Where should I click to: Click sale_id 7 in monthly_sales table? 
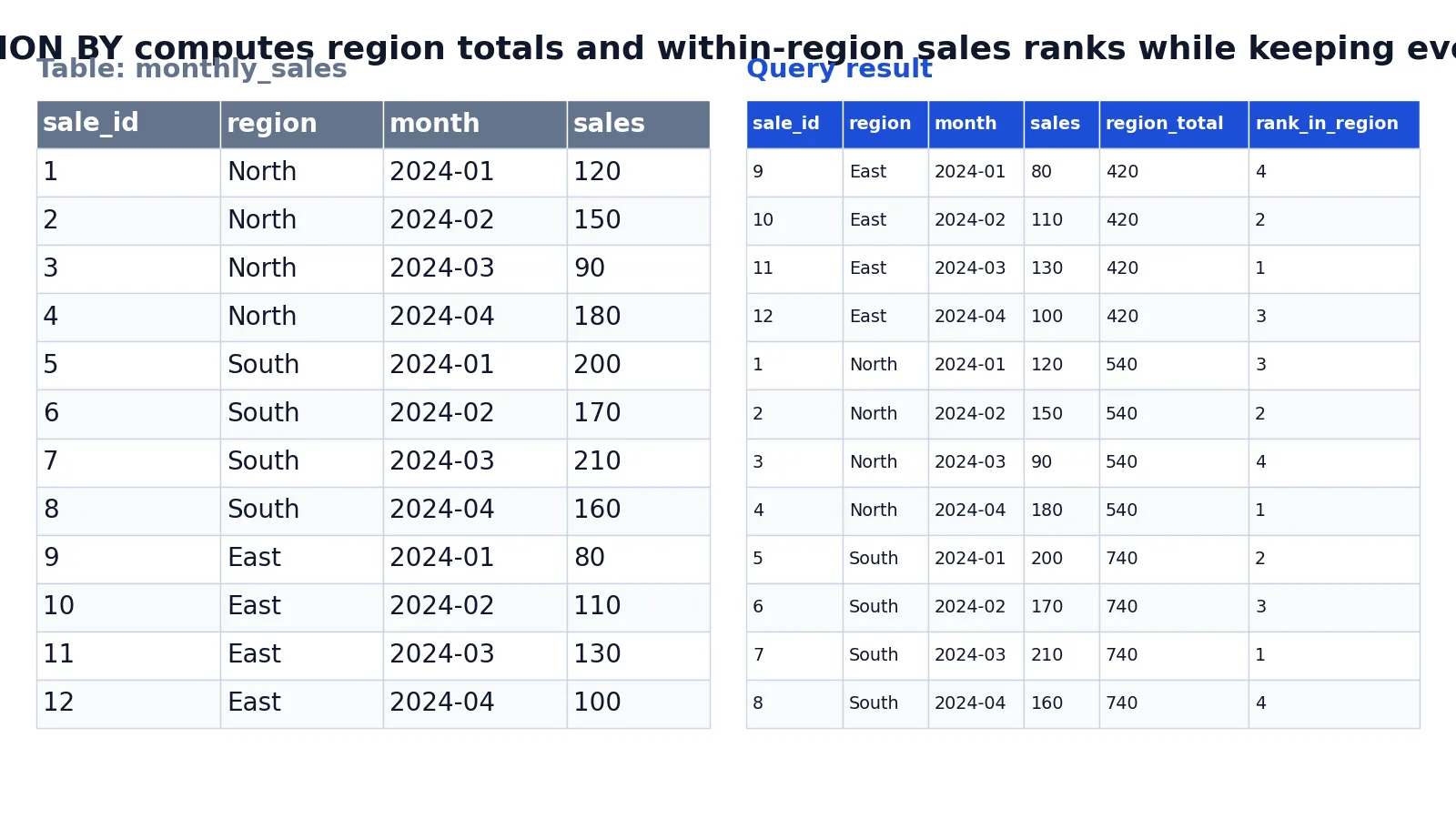(x=128, y=462)
